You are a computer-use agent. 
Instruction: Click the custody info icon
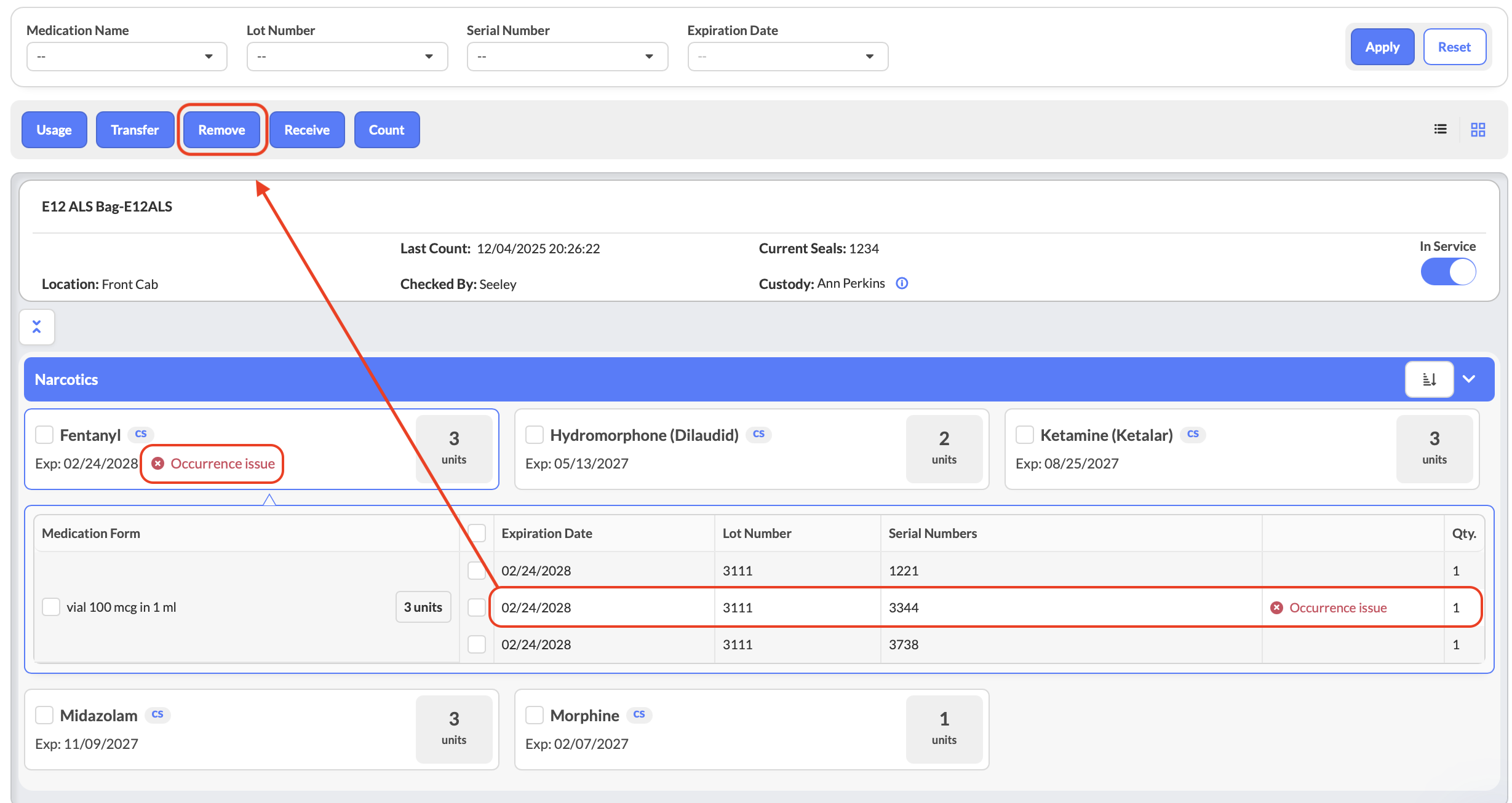(902, 283)
